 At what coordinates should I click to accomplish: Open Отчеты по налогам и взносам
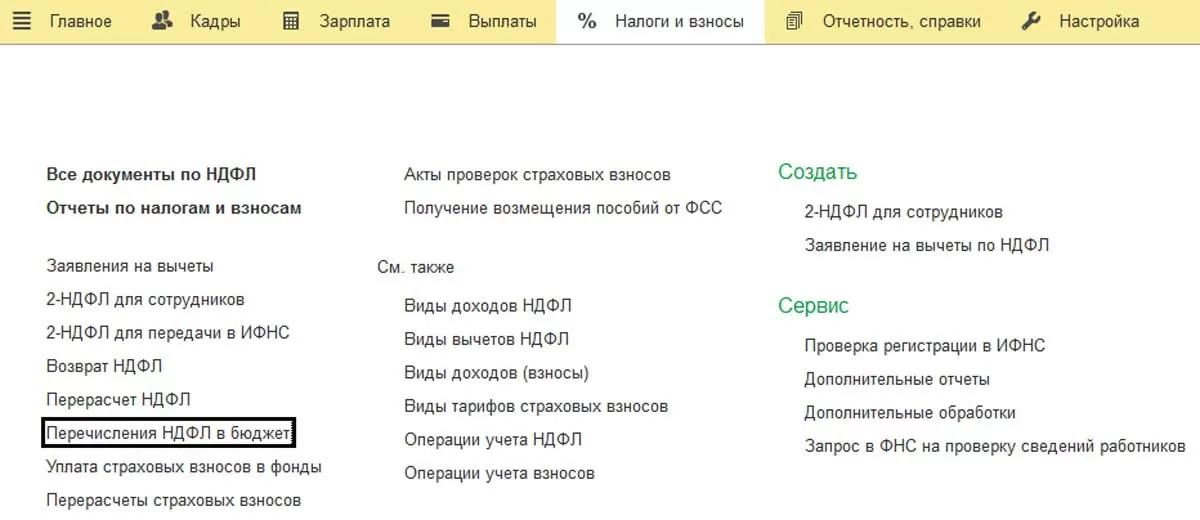(x=174, y=208)
